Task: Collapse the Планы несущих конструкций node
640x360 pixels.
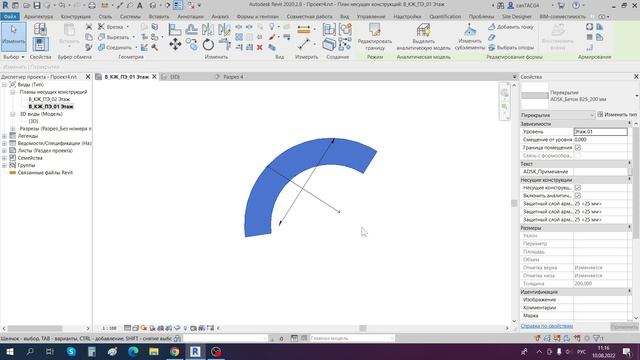Action: point(13,92)
